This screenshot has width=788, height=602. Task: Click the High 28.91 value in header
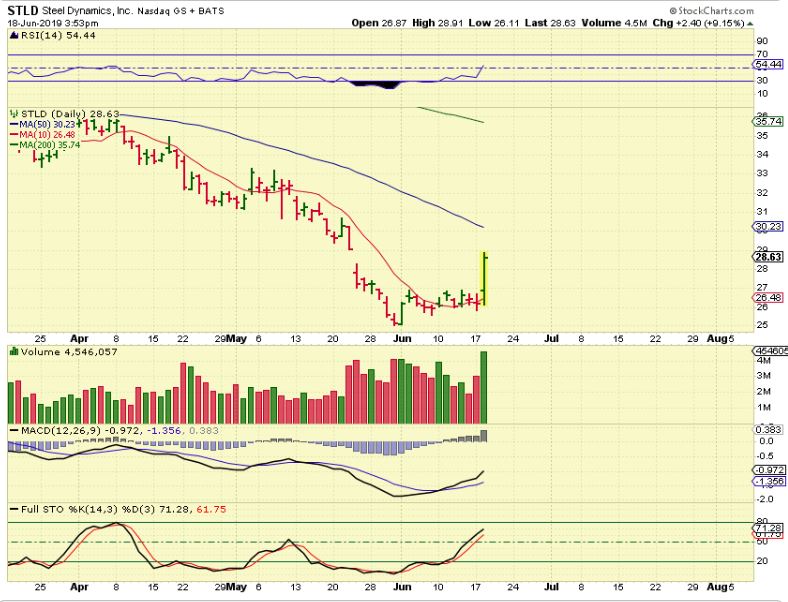pos(437,23)
